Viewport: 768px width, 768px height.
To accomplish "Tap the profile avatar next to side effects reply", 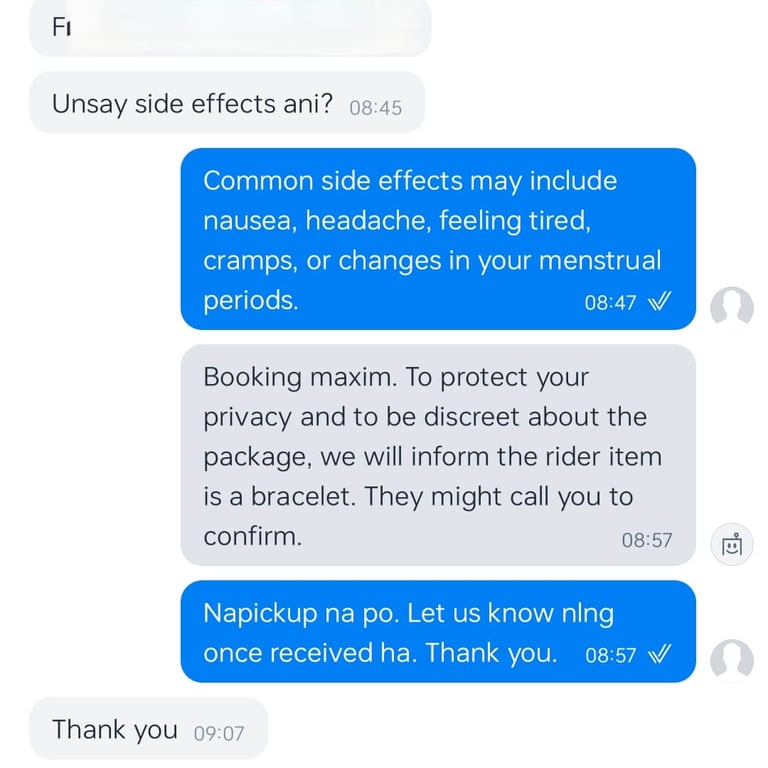I will tap(732, 308).
